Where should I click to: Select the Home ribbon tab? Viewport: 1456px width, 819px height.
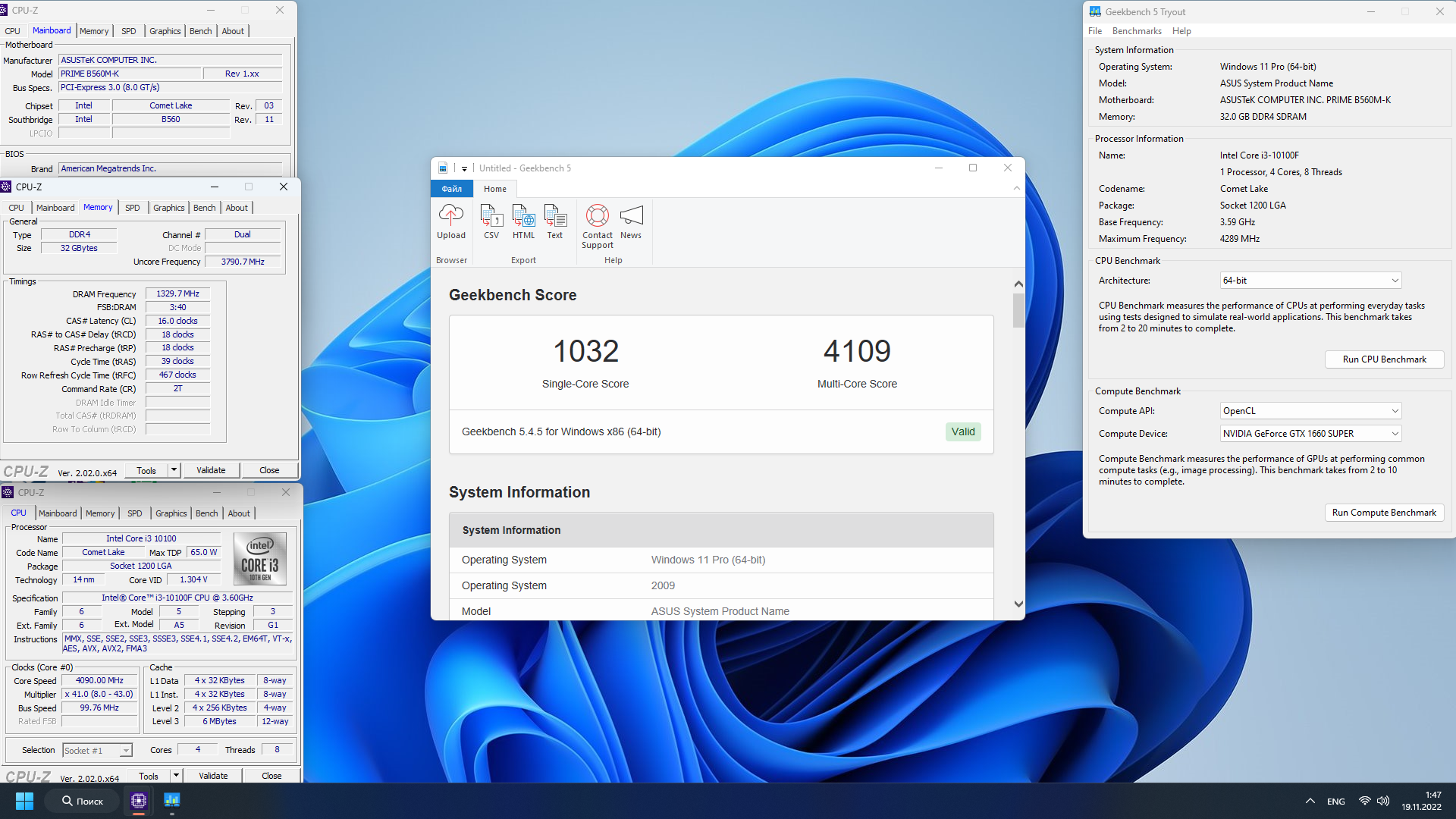point(495,189)
